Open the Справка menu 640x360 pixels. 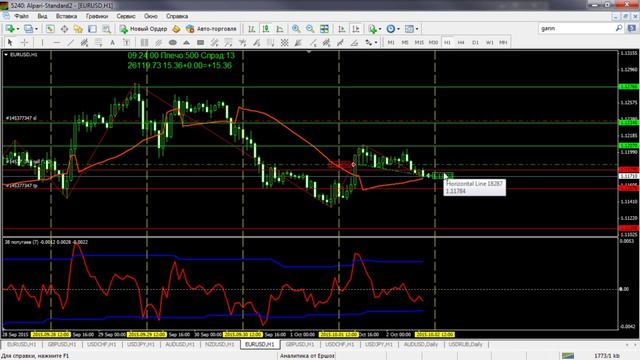coord(177,16)
